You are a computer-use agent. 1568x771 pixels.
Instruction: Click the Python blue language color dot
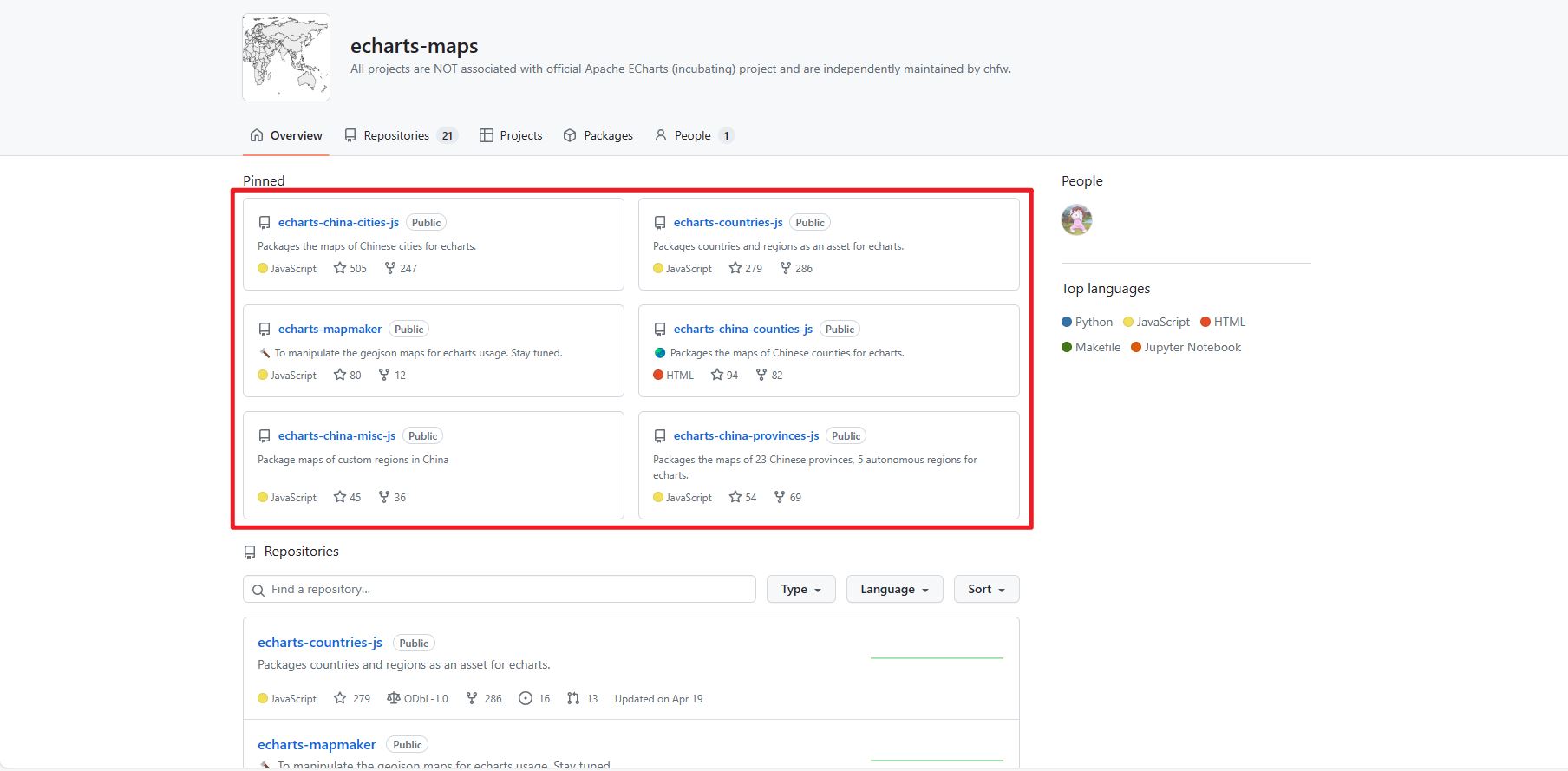tap(1067, 322)
